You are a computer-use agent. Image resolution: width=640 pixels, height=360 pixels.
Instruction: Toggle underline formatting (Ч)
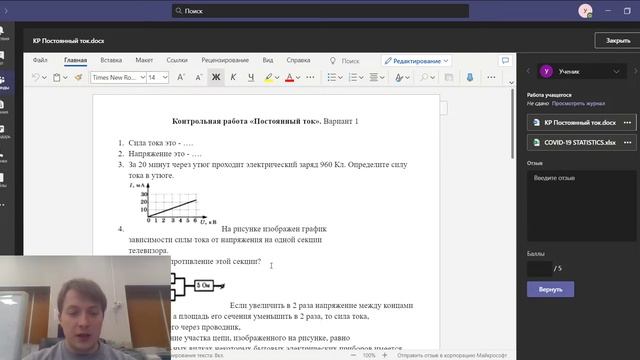(x=251, y=77)
